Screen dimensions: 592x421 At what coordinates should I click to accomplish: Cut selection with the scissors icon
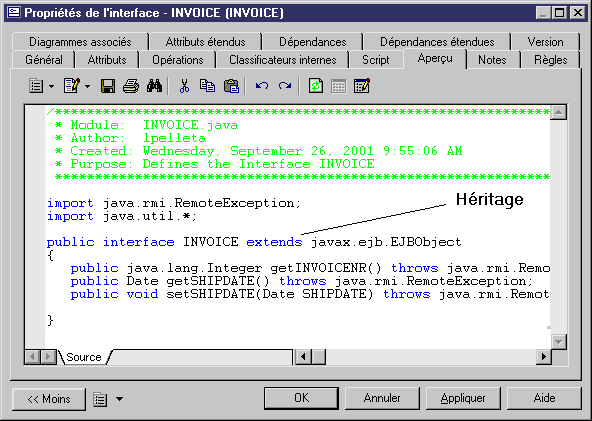[184, 86]
